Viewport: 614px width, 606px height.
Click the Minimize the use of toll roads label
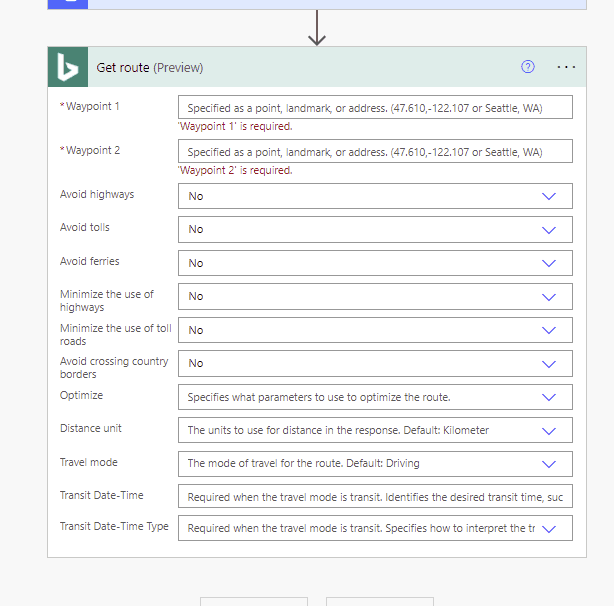click(116, 334)
